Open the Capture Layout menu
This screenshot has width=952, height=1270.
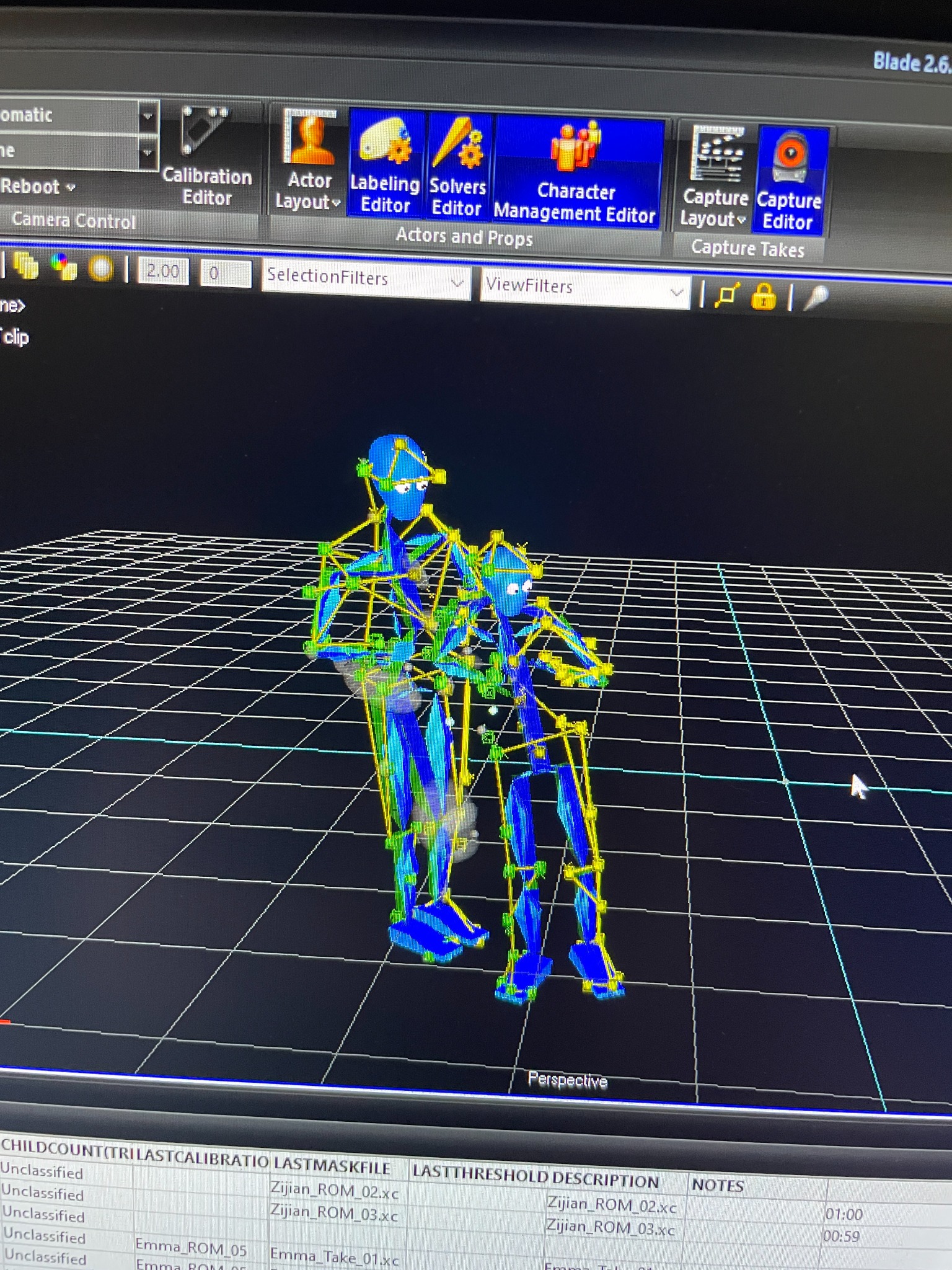point(715,177)
